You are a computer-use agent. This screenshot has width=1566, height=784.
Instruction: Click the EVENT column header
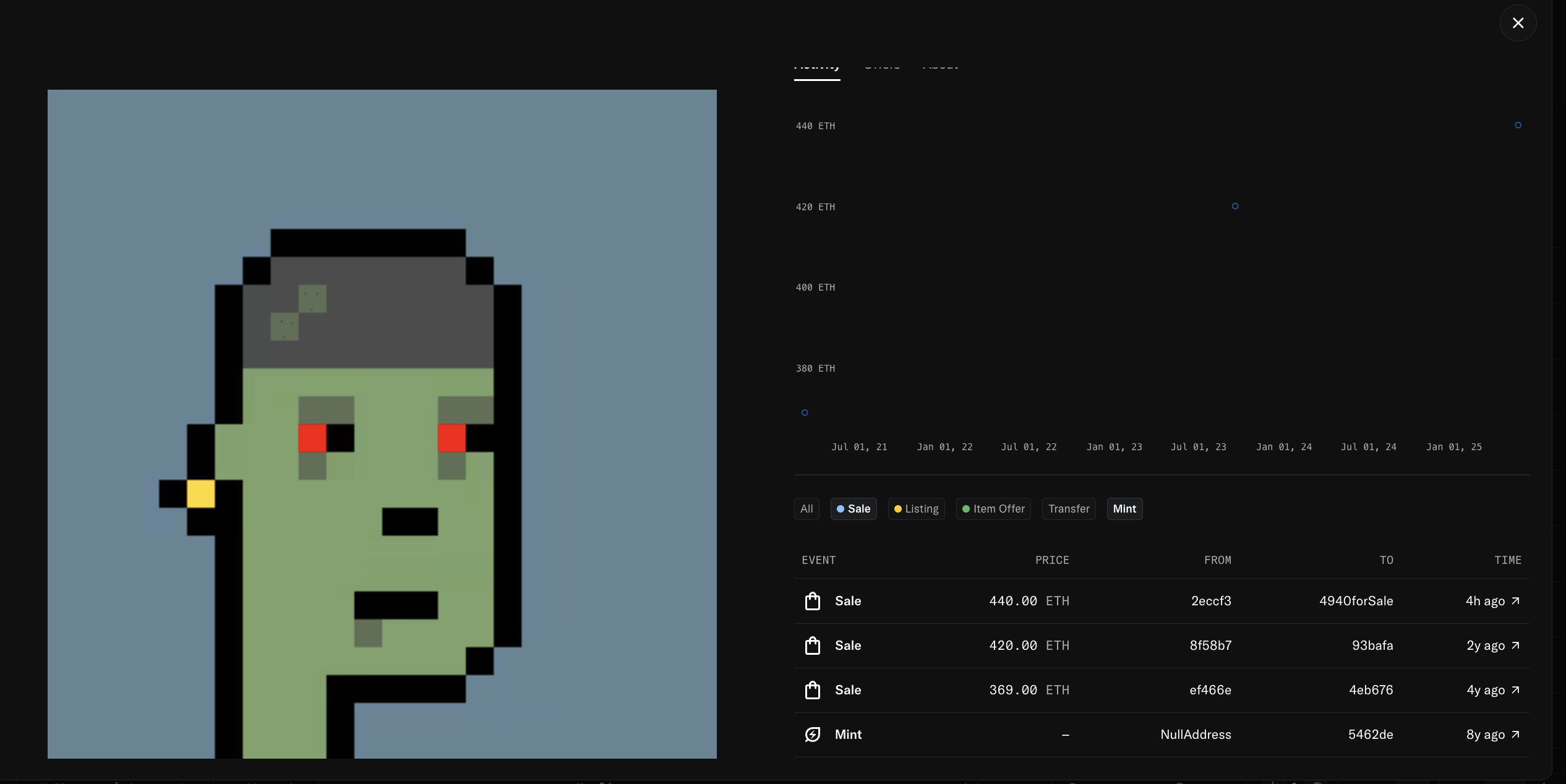click(x=819, y=560)
